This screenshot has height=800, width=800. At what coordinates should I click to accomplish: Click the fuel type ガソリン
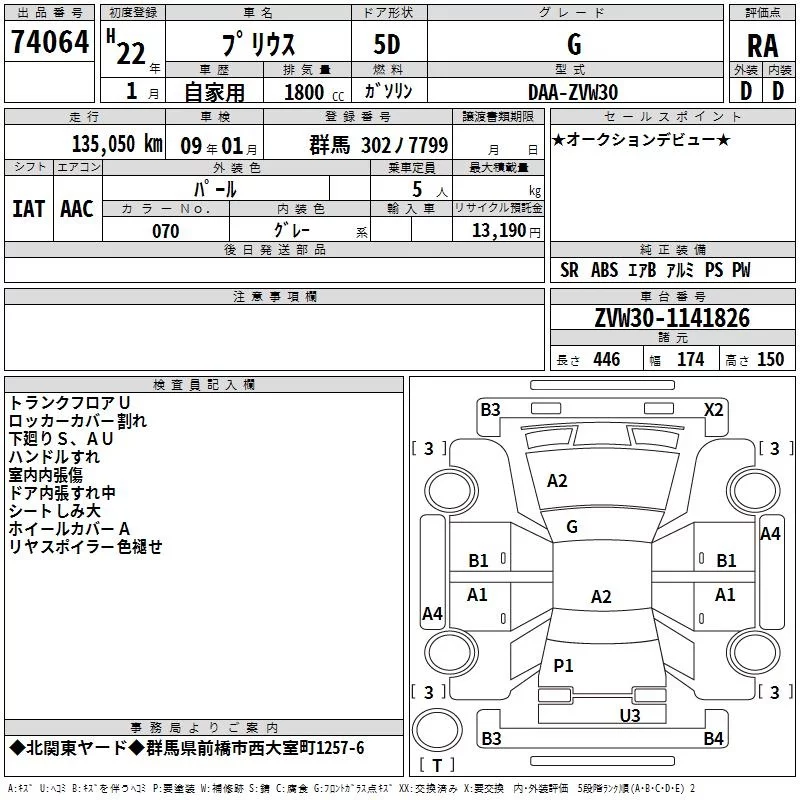pyautogui.click(x=388, y=91)
